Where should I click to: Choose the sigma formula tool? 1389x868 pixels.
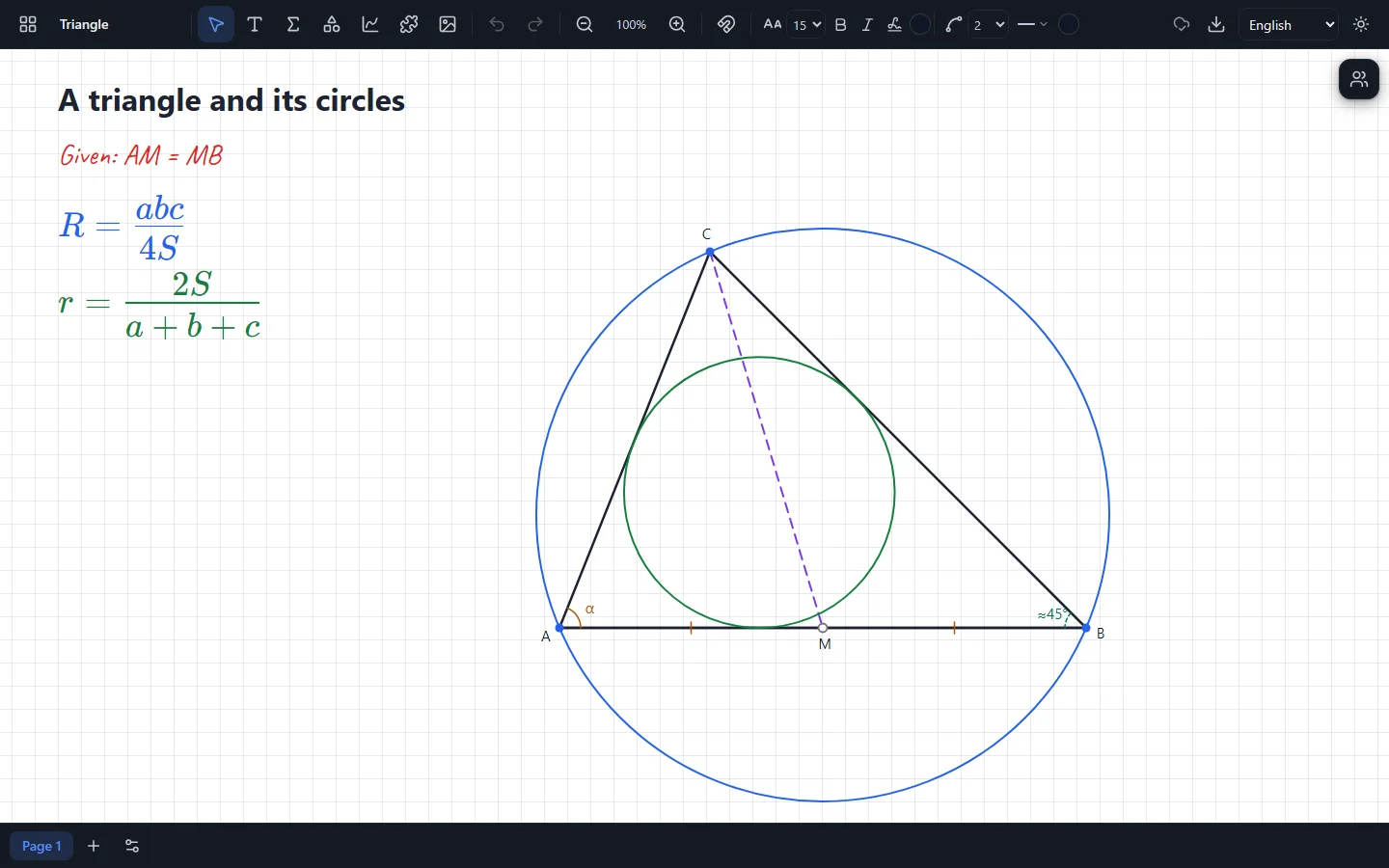pos(293,24)
